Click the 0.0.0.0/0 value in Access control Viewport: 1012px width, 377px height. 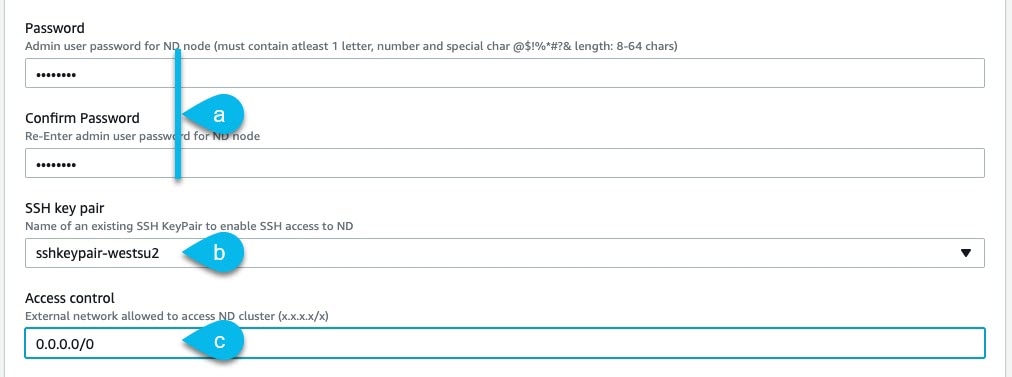(65, 343)
